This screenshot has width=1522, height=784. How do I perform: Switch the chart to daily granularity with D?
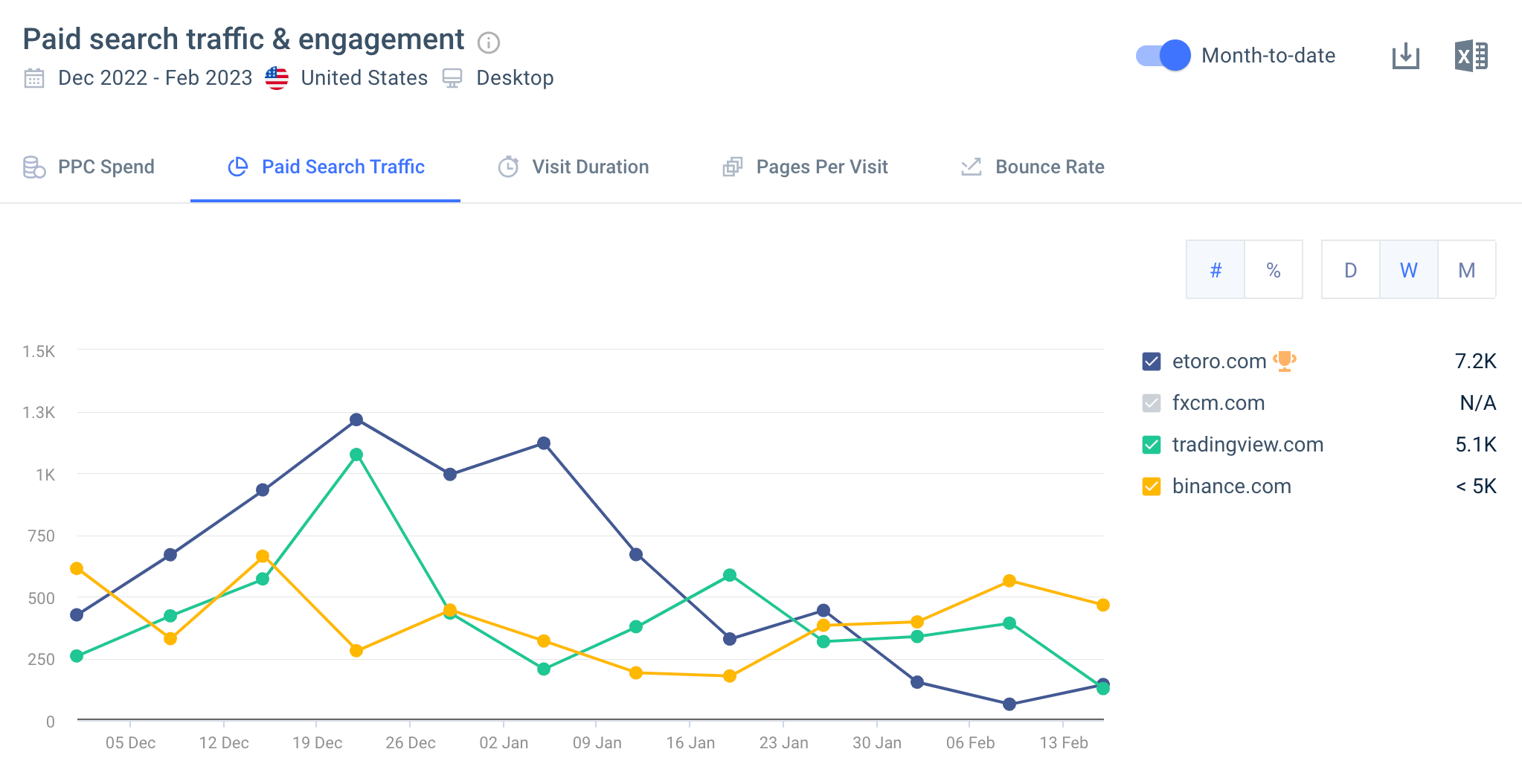click(x=1350, y=269)
